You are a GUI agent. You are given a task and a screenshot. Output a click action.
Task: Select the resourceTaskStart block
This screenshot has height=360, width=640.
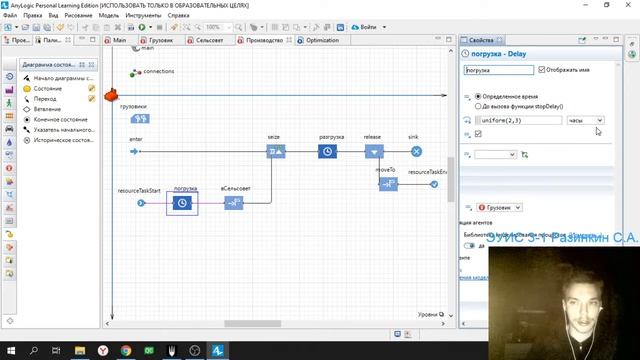pos(141,203)
